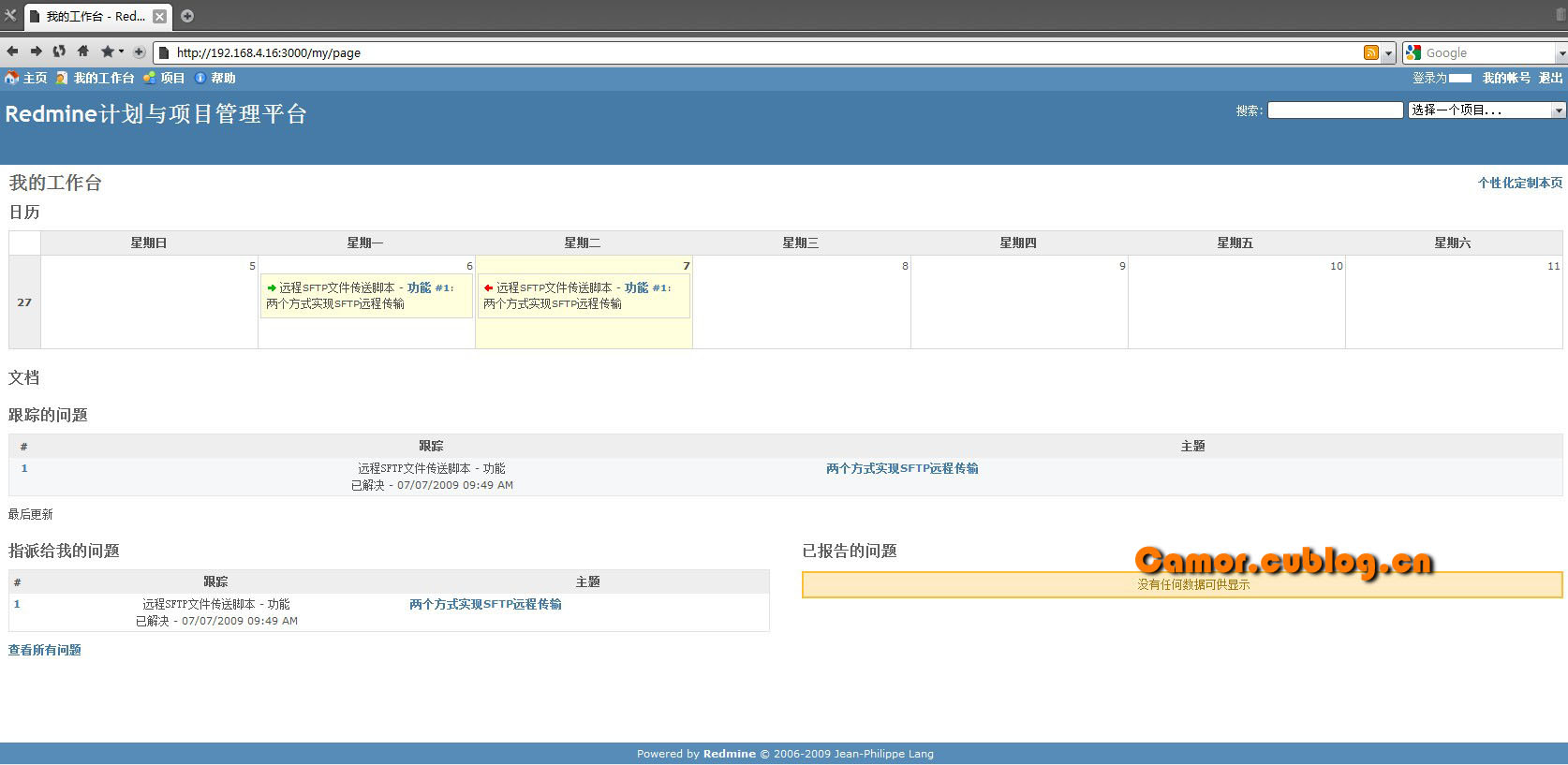Click the Redmine 搜索 input field
Screen dimensions: 1568x765
[1335, 110]
